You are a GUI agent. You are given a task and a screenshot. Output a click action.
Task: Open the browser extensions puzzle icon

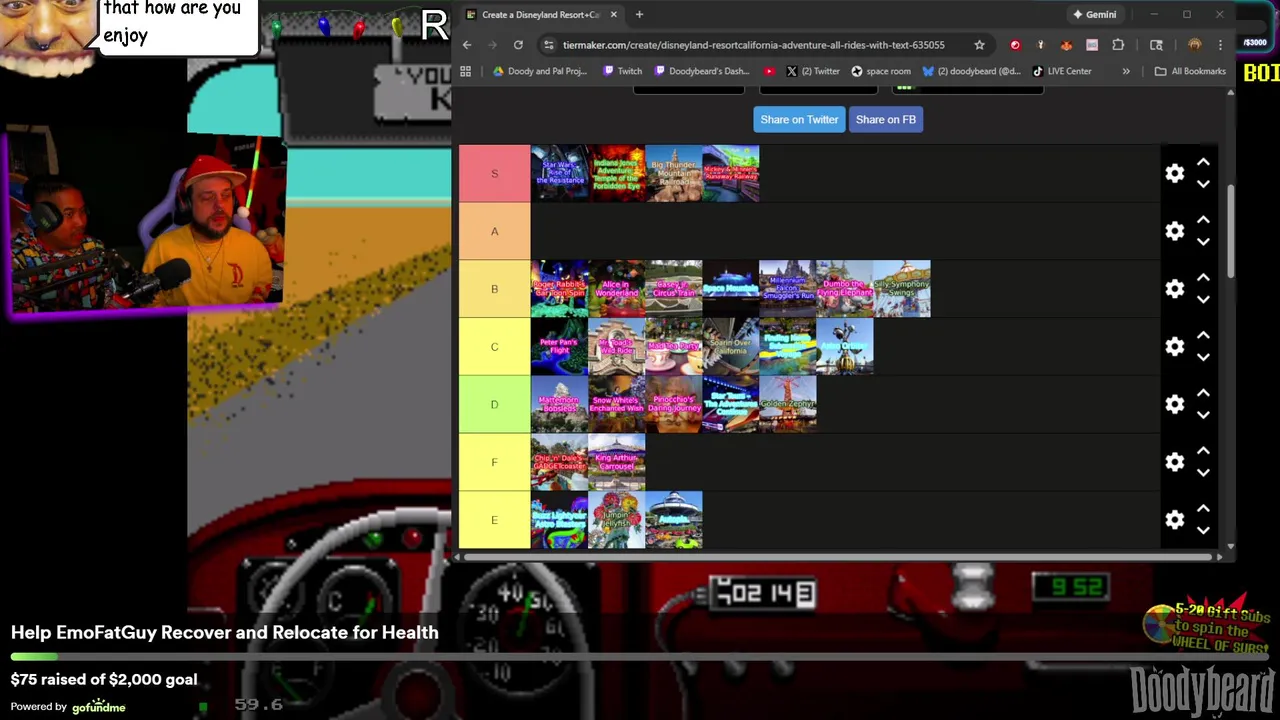click(x=1118, y=45)
